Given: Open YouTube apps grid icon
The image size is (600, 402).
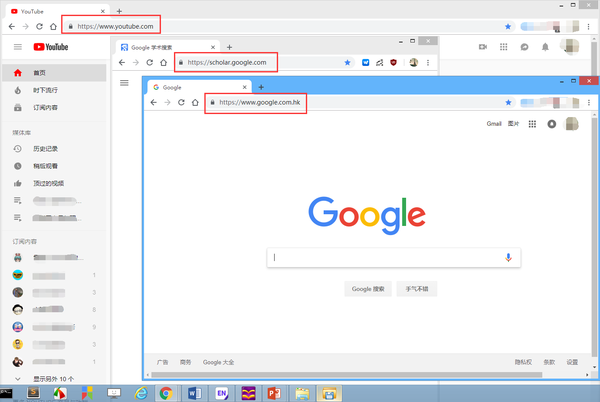Looking at the screenshot, I should click(504, 47).
